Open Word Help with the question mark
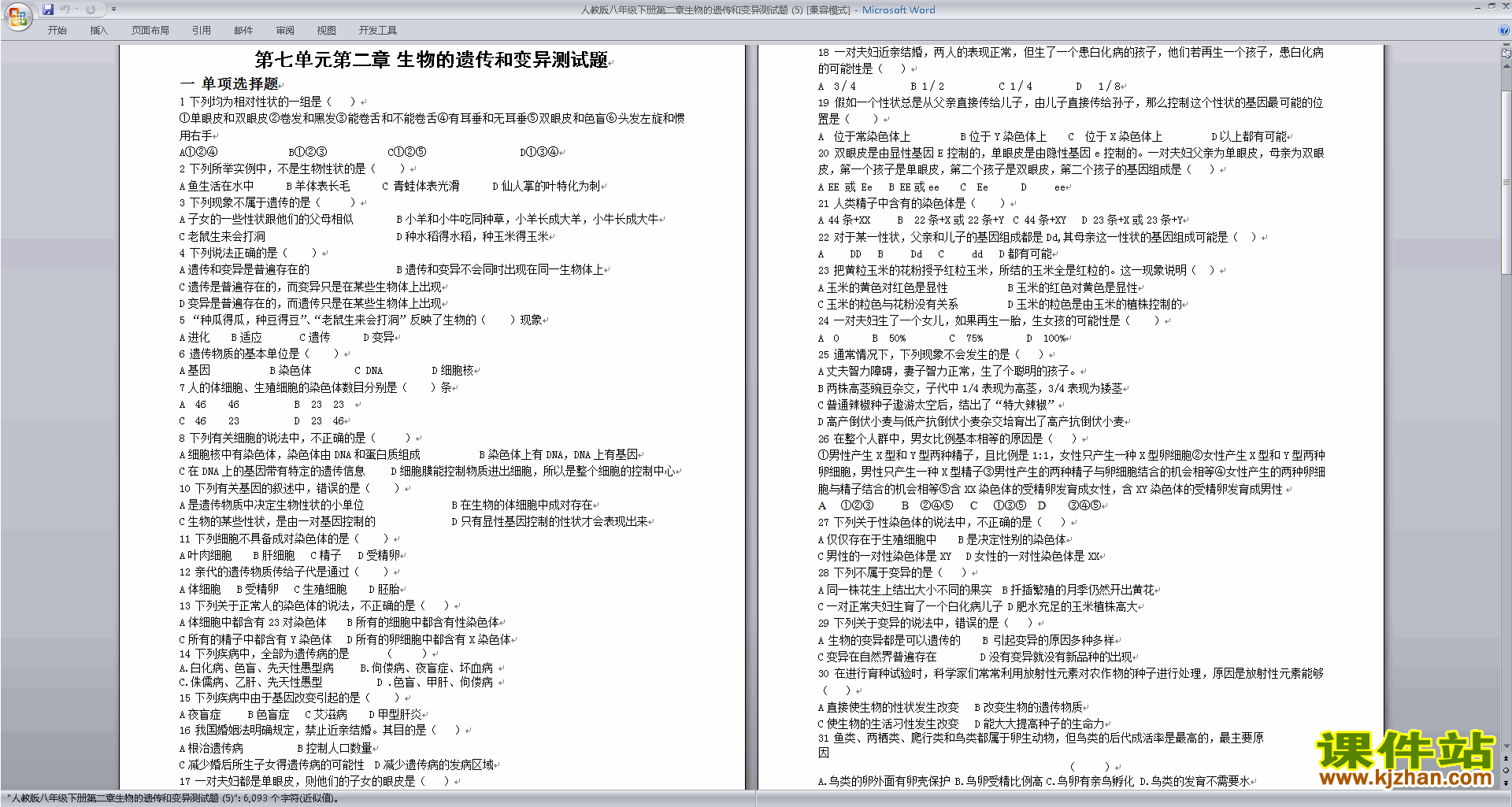 (1504, 30)
